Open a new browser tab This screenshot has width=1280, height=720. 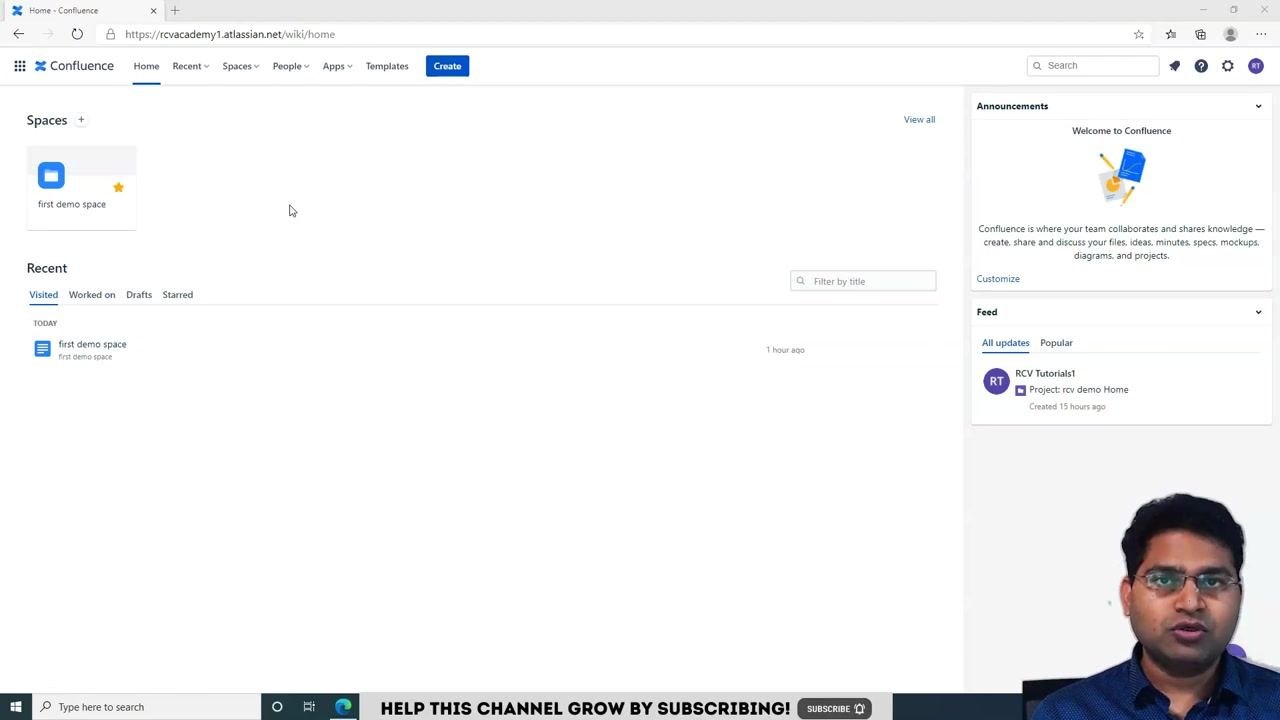[175, 10]
